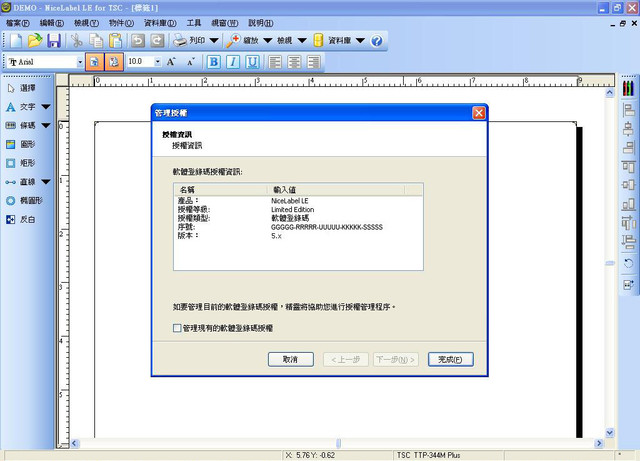Click the 取消 cancel button
The height and width of the screenshot is (461, 640).
click(291, 359)
